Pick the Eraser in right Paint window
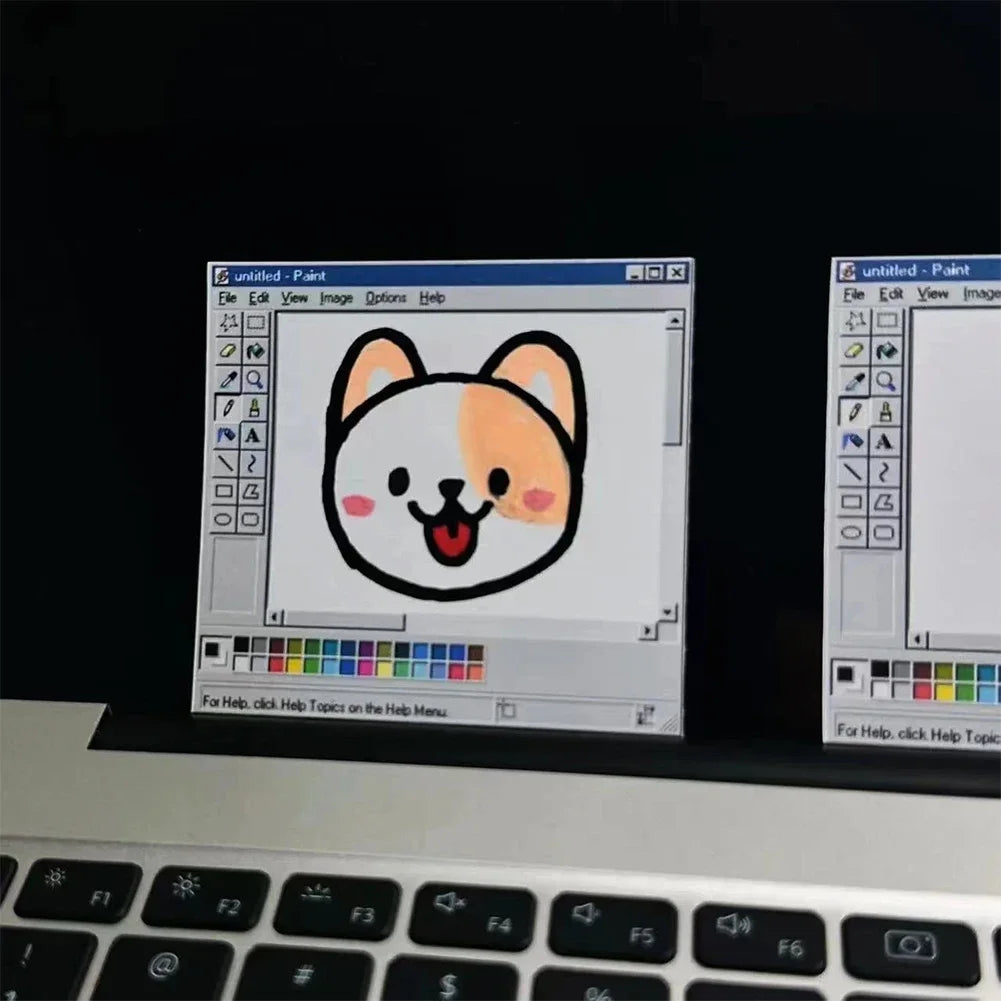1001x1001 pixels. [x=855, y=350]
